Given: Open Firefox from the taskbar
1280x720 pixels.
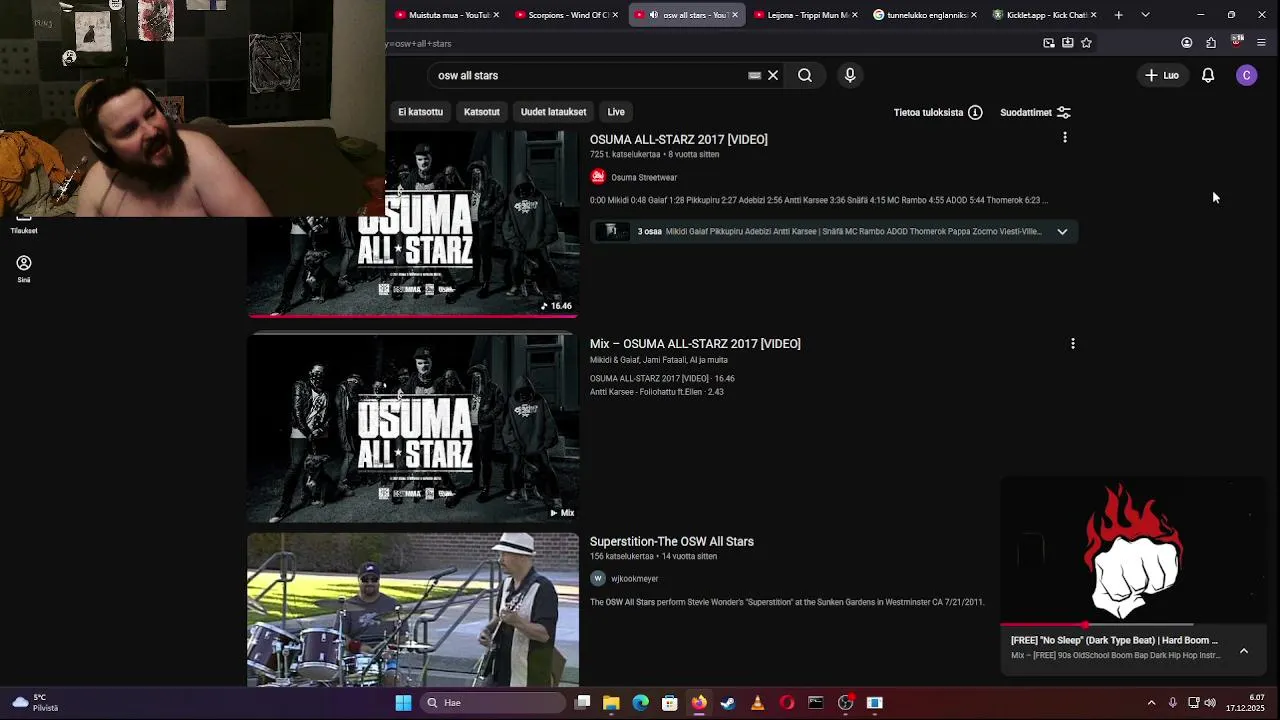Looking at the screenshot, I should click(x=699, y=703).
